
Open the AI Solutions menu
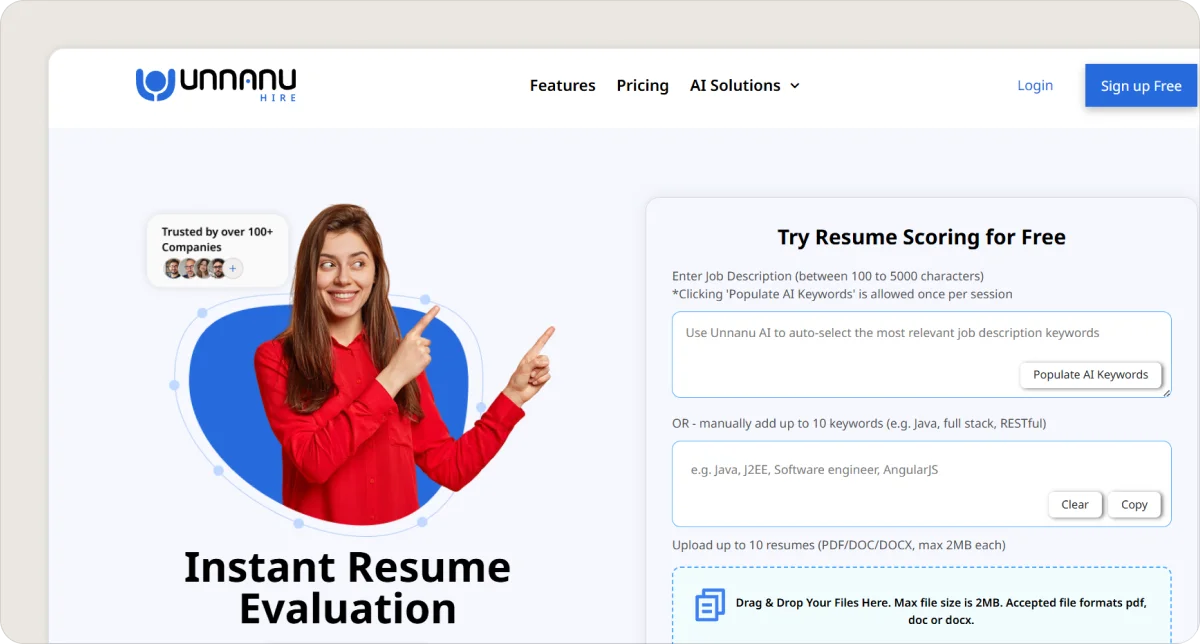click(745, 86)
